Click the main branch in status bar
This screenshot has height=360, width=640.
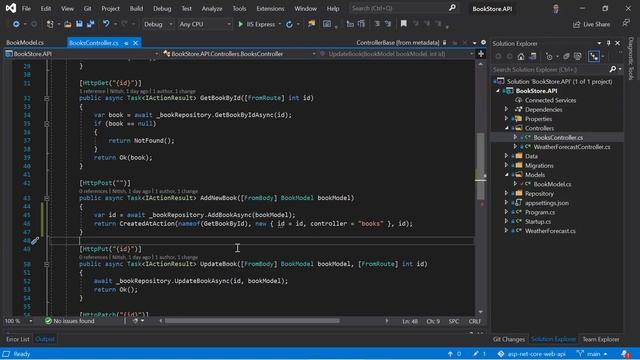(x=592, y=354)
